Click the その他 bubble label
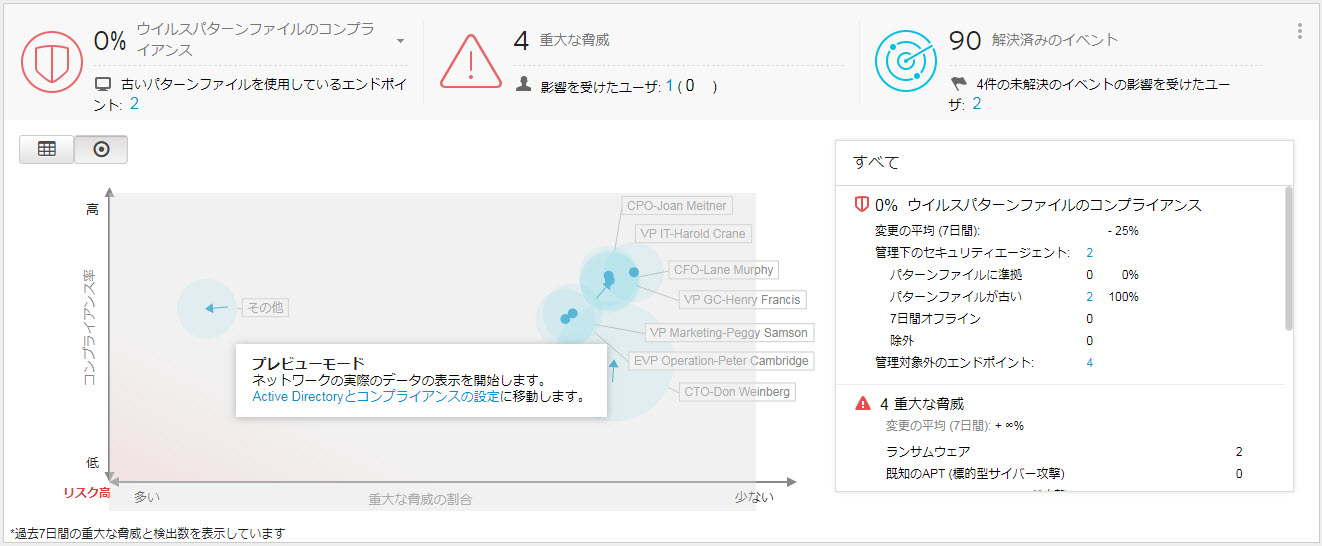This screenshot has width=1322, height=546. pyautogui.click(x=265, y=308)
